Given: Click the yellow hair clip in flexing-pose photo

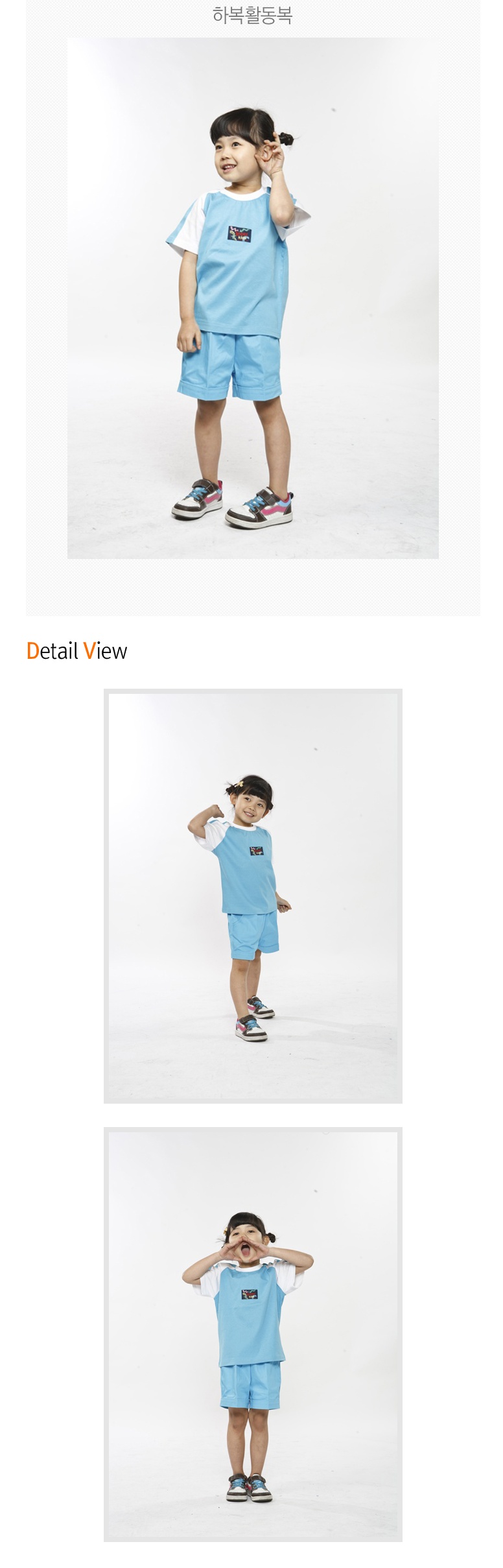Looking at the screenshot, I should coord(239,785).
